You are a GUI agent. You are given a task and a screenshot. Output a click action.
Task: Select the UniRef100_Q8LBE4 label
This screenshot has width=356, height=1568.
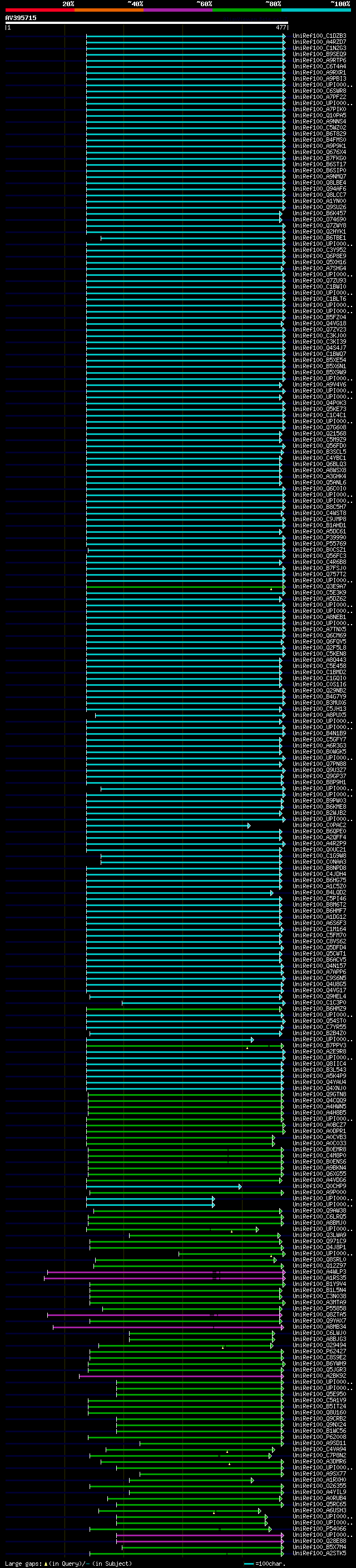(319, 182)
